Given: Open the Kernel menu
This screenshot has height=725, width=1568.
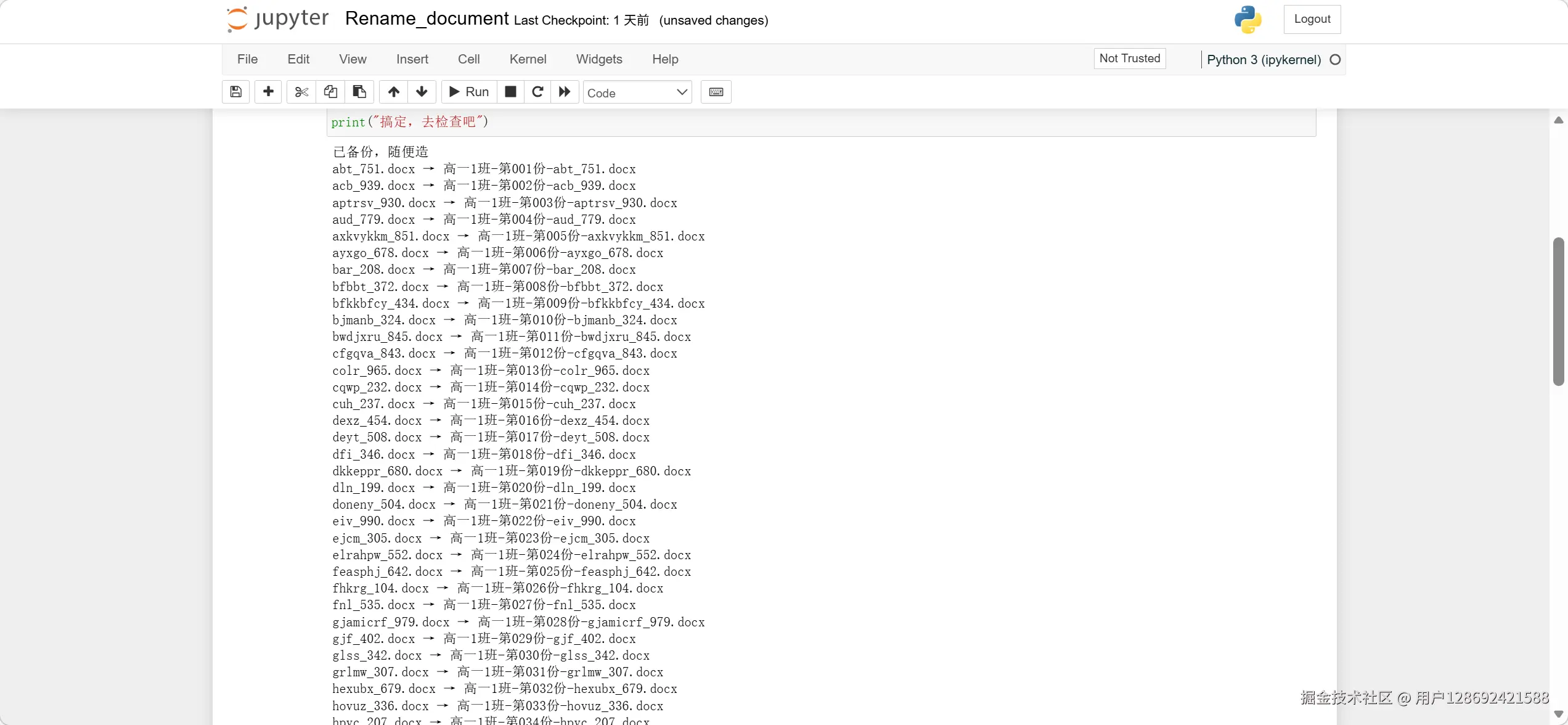Looking at the screenshot, I should click(x=528, y=59).
